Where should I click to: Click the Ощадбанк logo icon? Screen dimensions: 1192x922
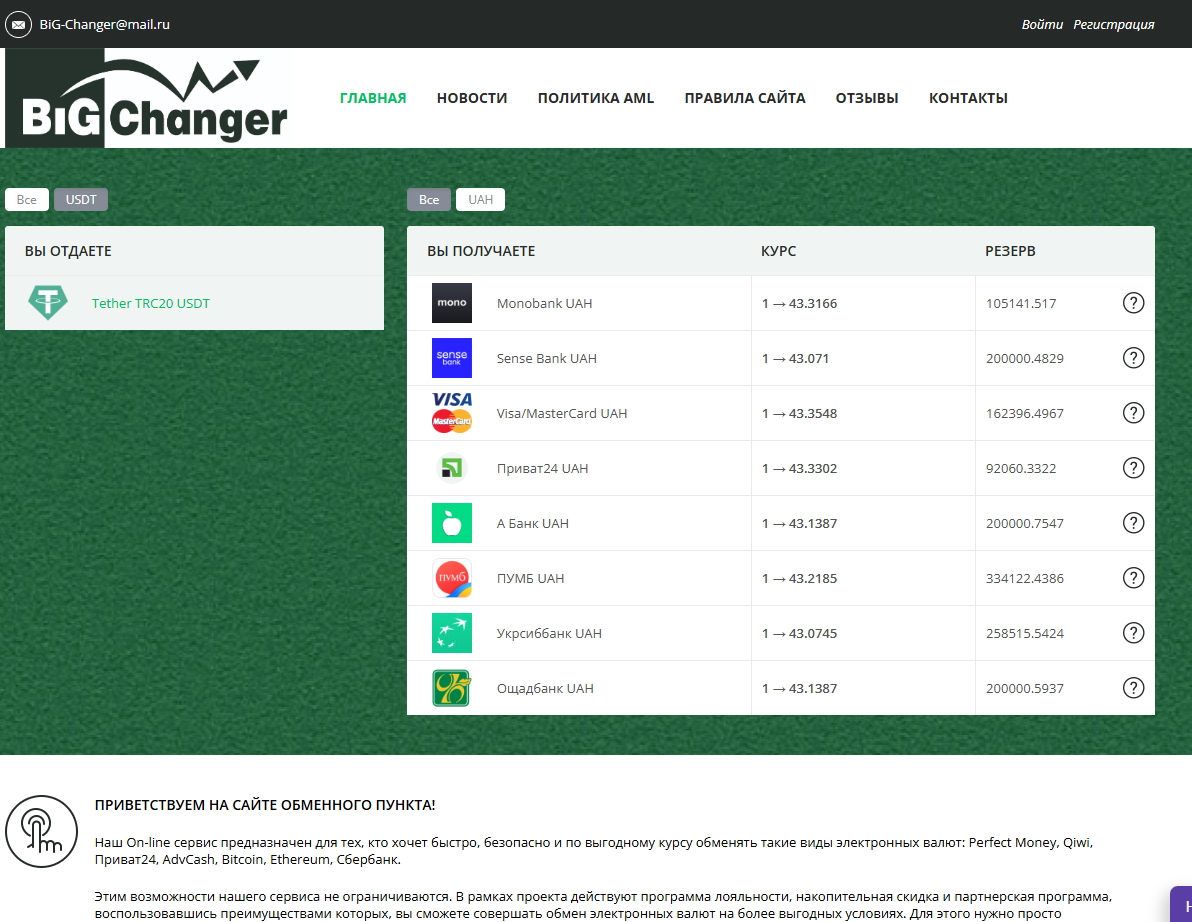coord(452,688)
